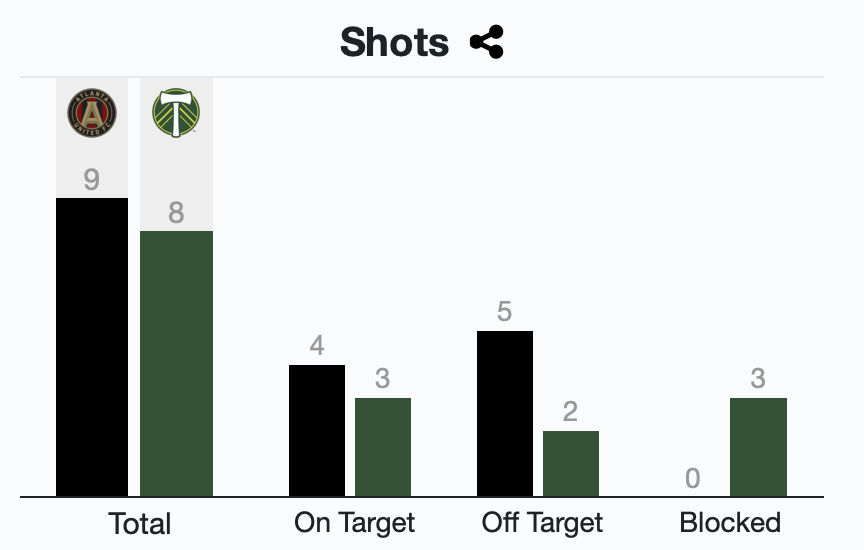Click the Atlanta United team logo
Screen dimensions: 864x550
pyautogui.click(x=92, y=112)
